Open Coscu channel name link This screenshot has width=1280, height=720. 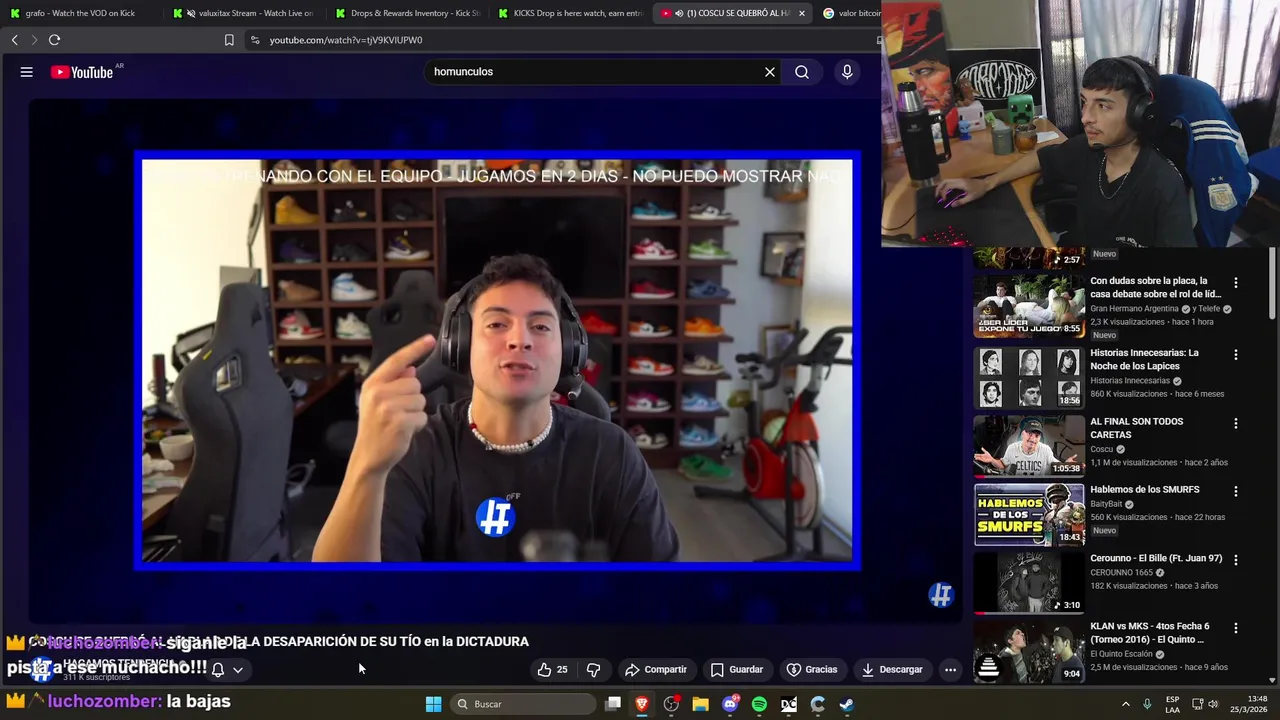[x=1102, y=449]
